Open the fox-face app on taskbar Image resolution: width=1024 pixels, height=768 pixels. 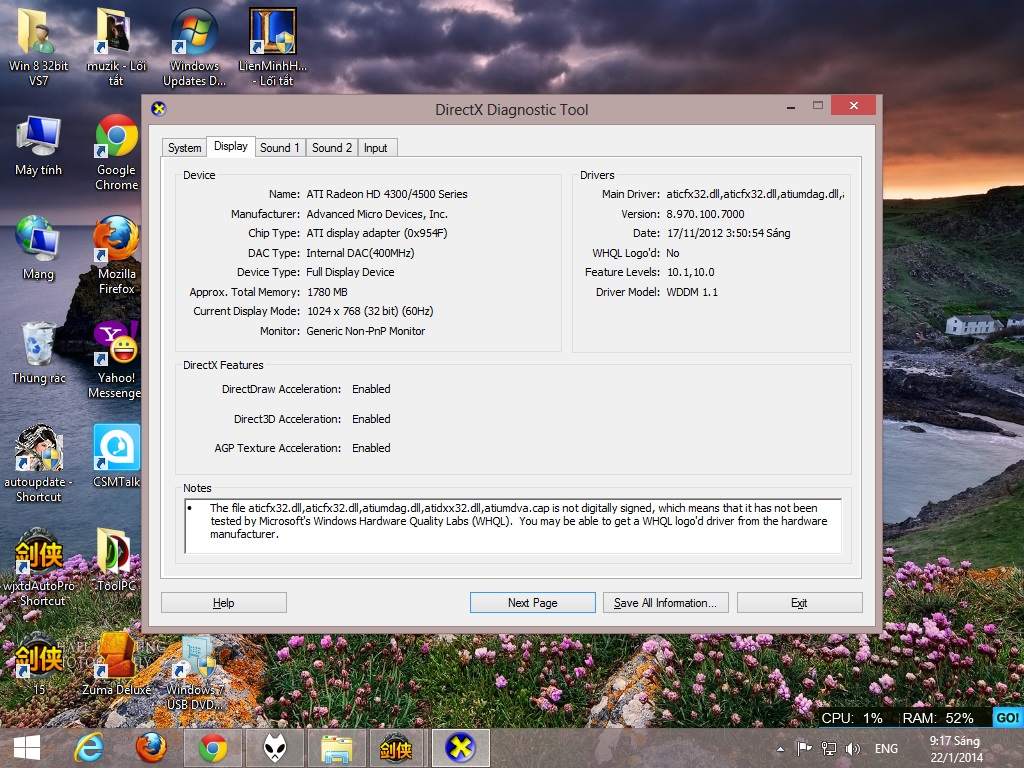[x=275, y=748]
